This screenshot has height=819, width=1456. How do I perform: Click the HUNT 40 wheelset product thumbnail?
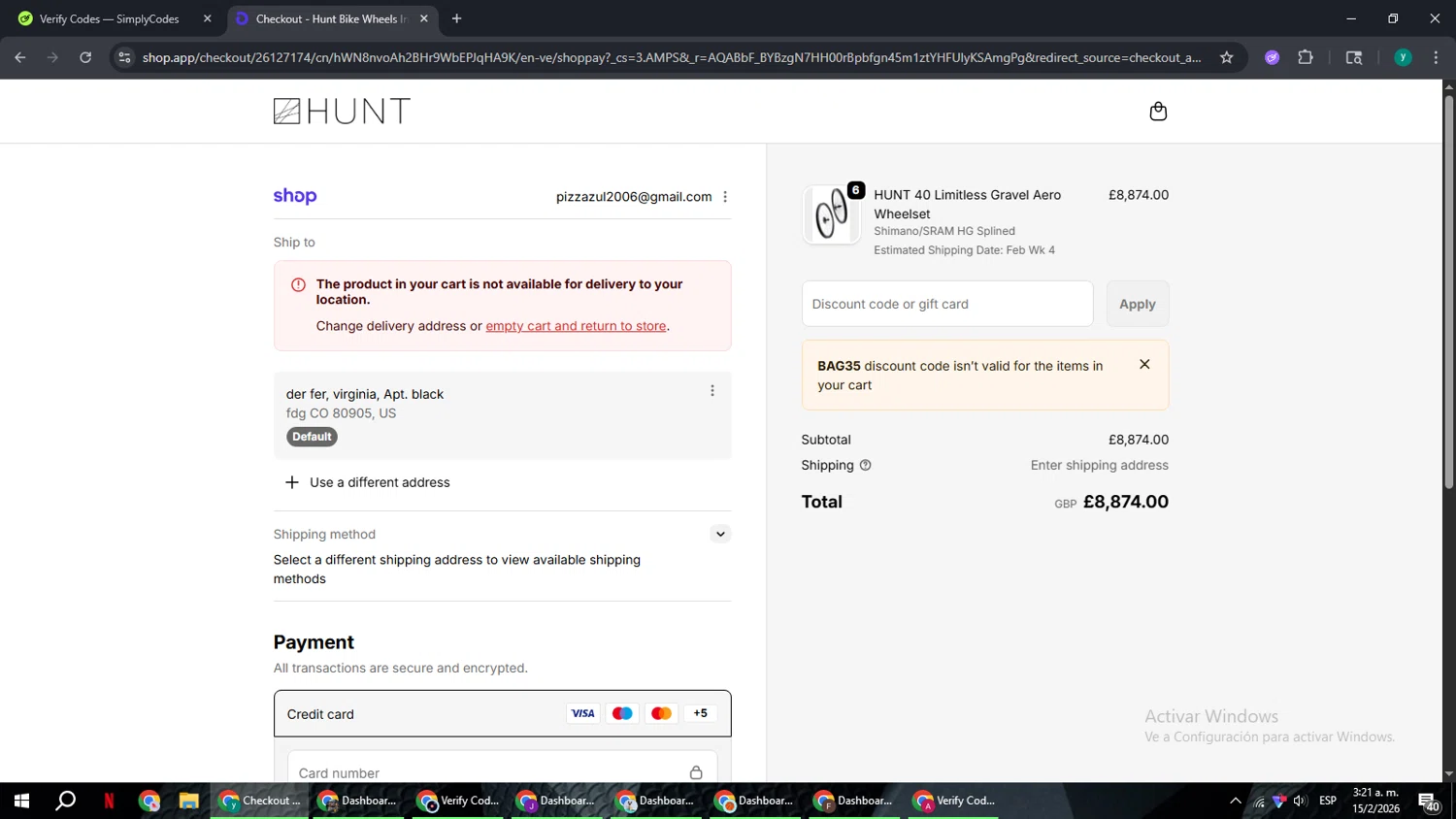(x=831, y=213)
